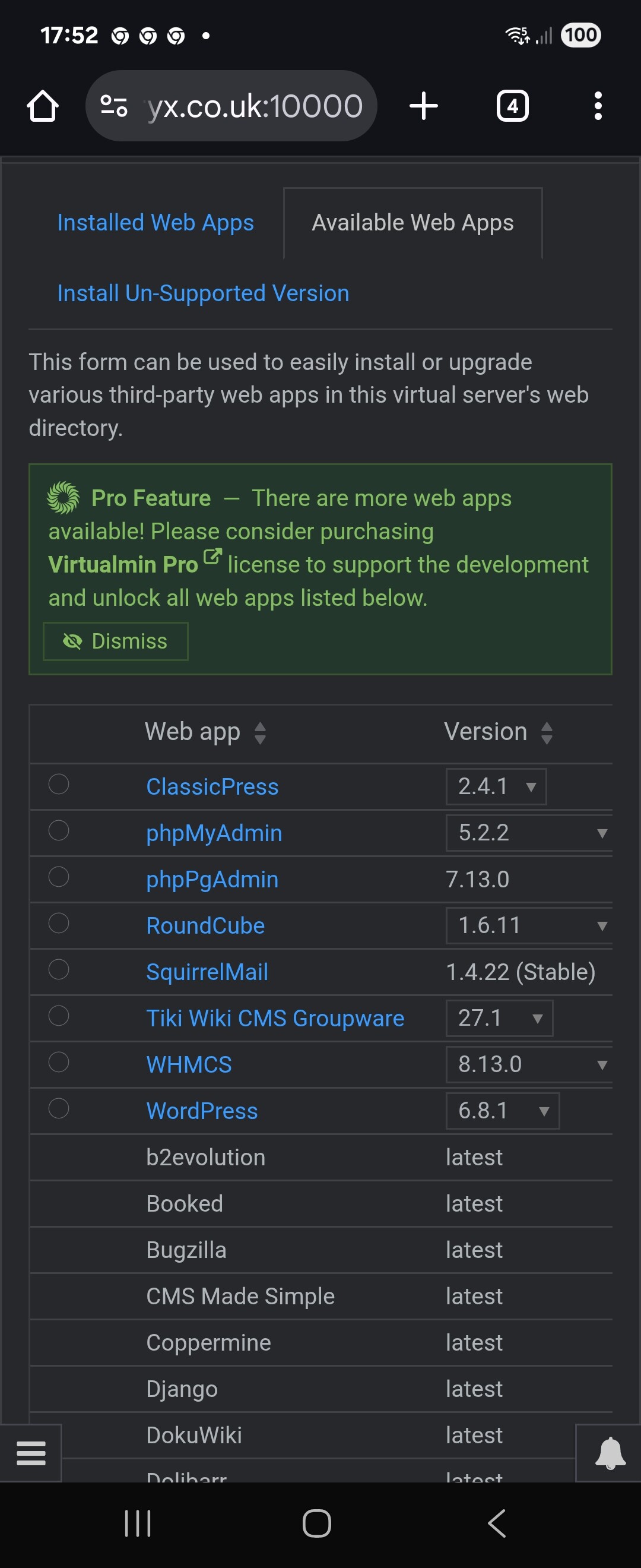Switch to Available Web Apps tab
The height and width of the screenshot is (1568, 641).
[413, 223]
